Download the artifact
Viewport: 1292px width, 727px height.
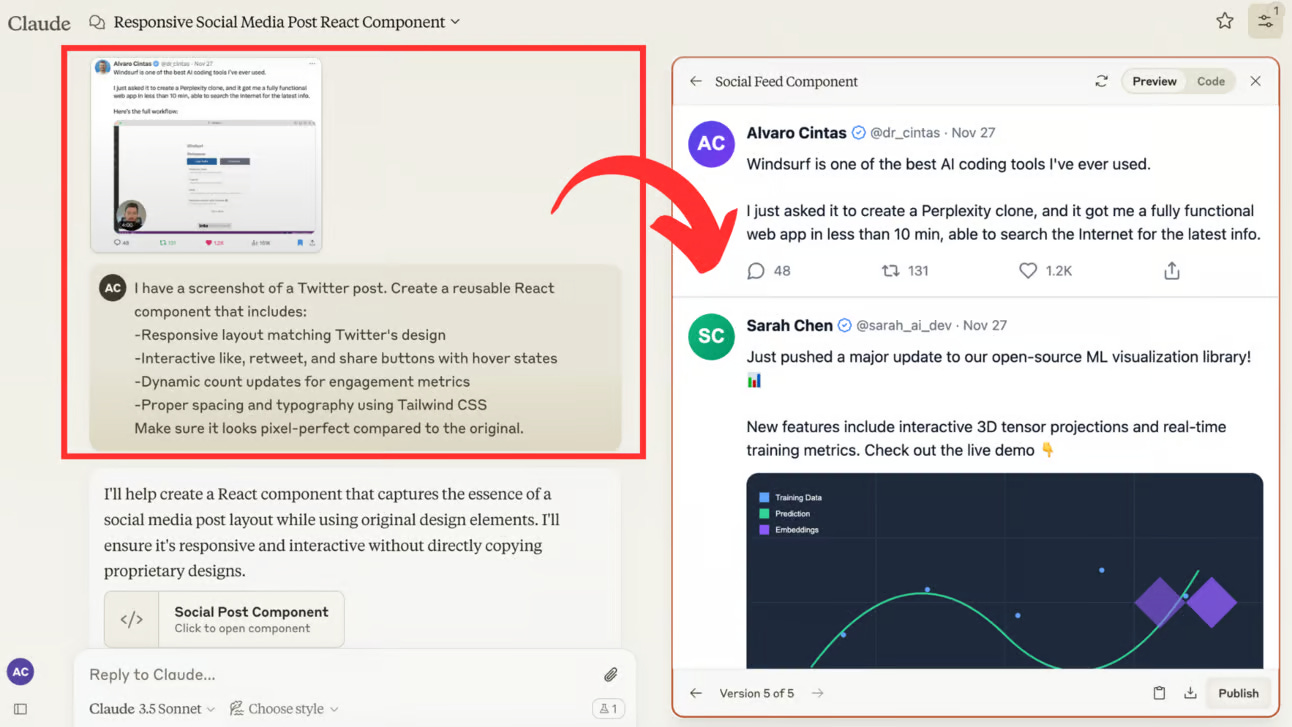[1190, 693]
